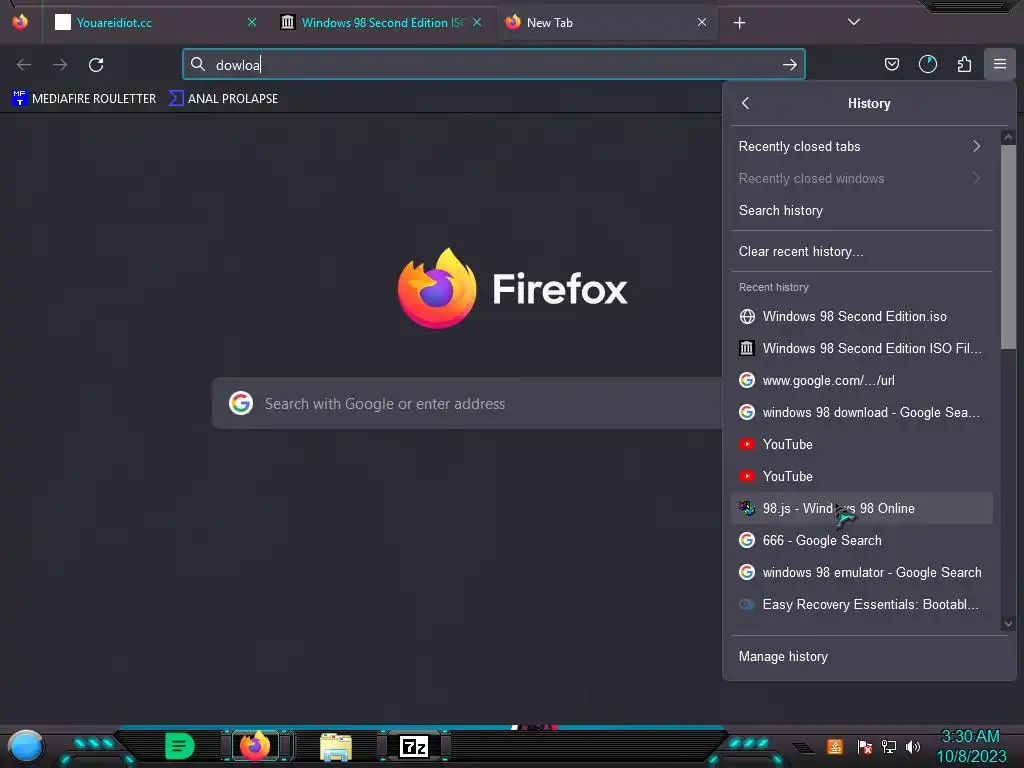Click the volume speaker tray icon

pos(913,746)
